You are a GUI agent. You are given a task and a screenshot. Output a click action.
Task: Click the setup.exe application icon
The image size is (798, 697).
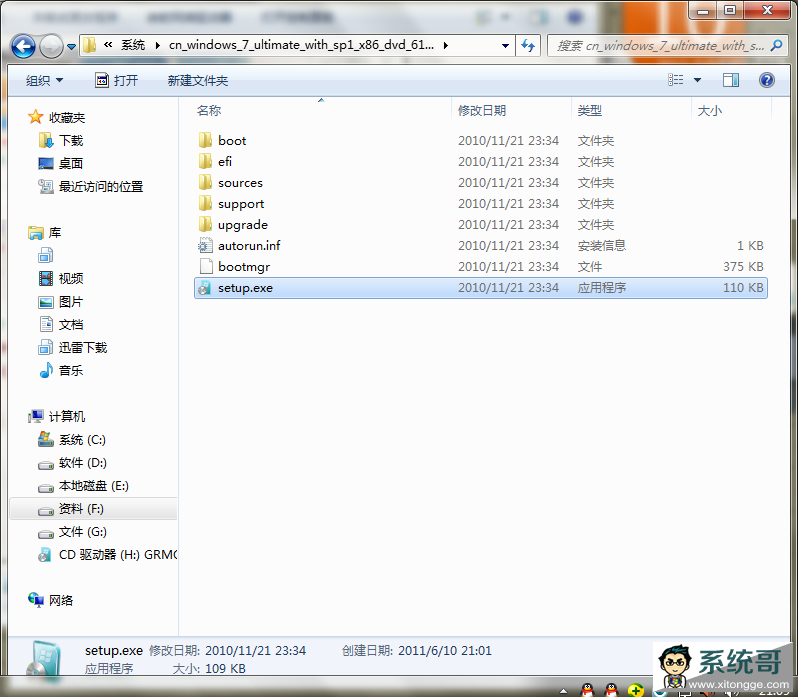pyautogui.click(x=205, y=287)
